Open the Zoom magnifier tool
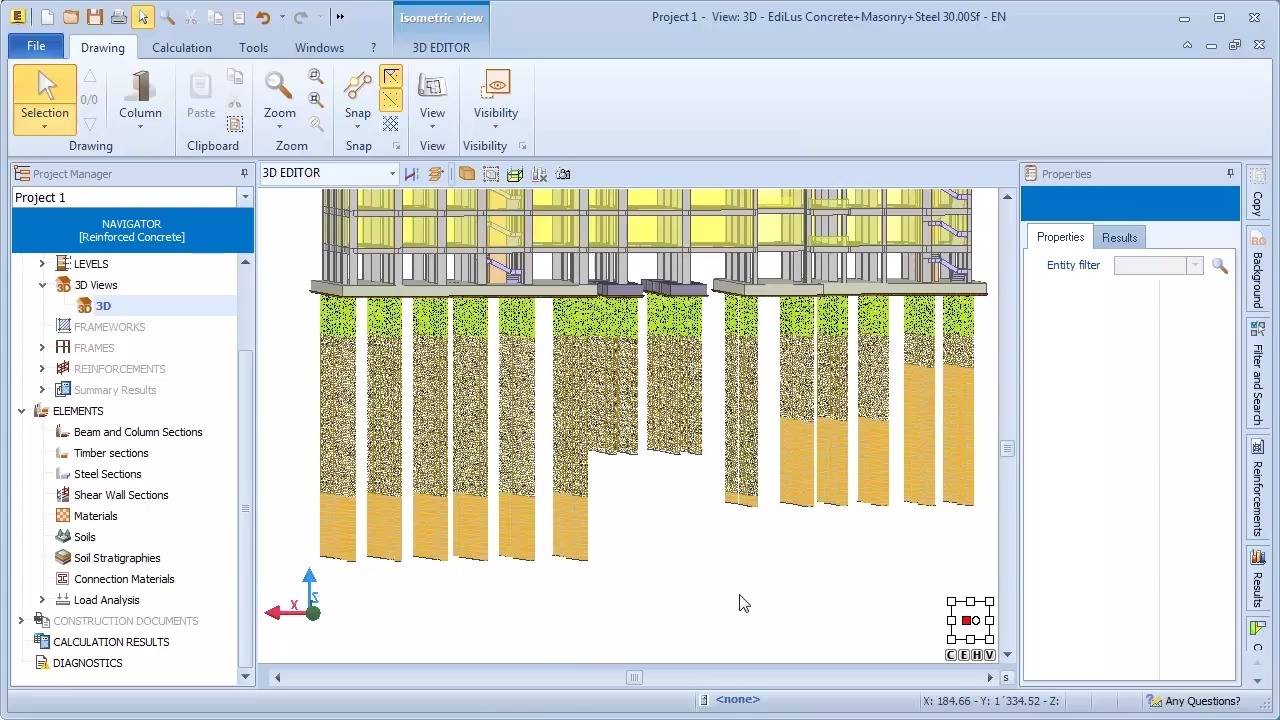 pos(279,99)
